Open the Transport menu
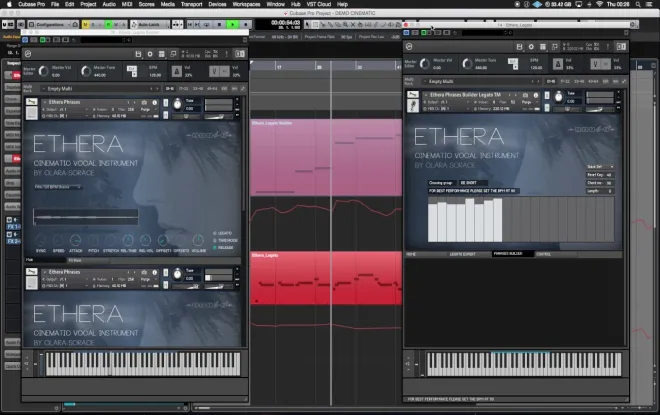 point(192,4)
